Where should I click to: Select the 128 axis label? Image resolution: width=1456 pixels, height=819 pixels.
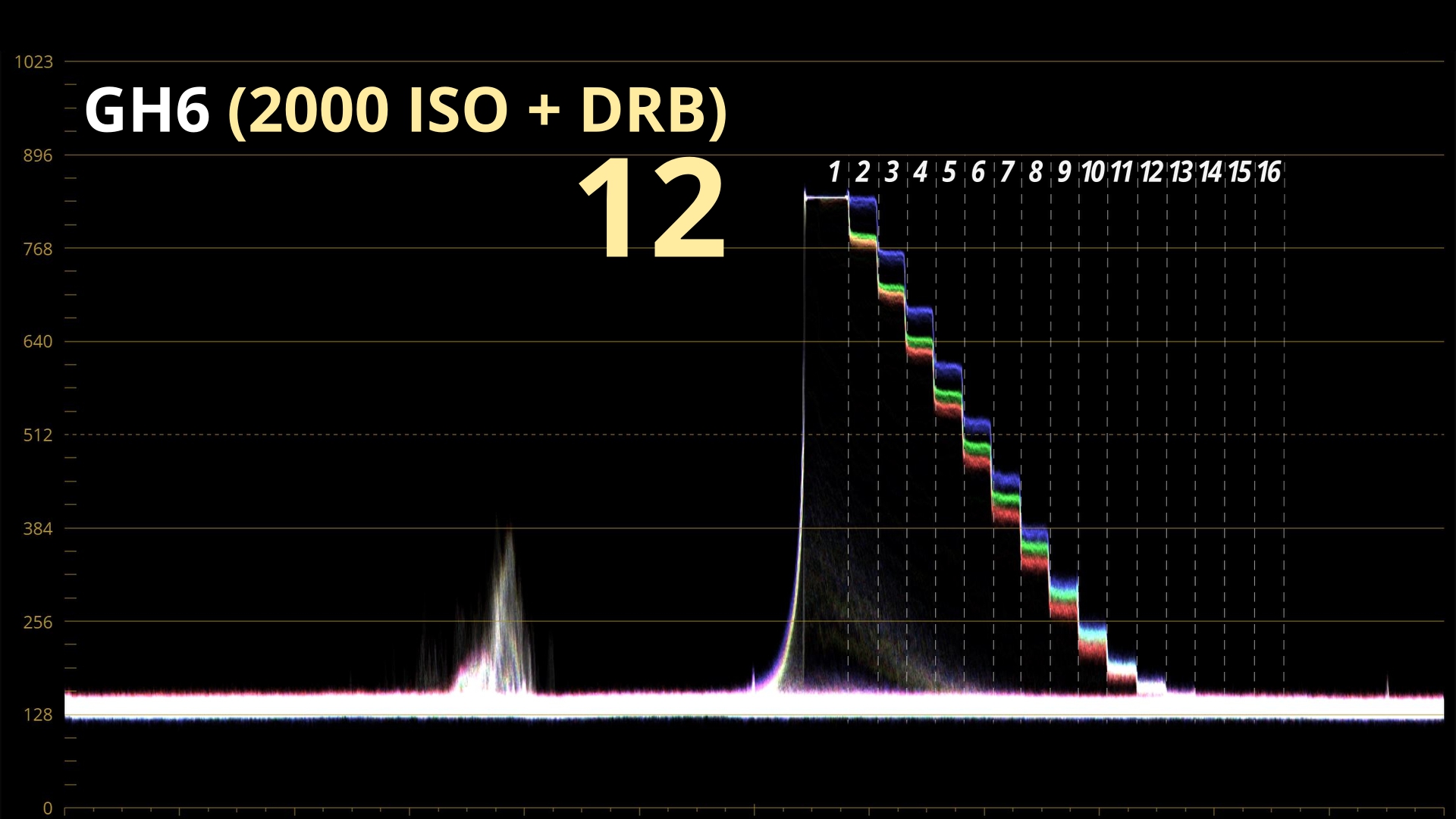(38, 715)
